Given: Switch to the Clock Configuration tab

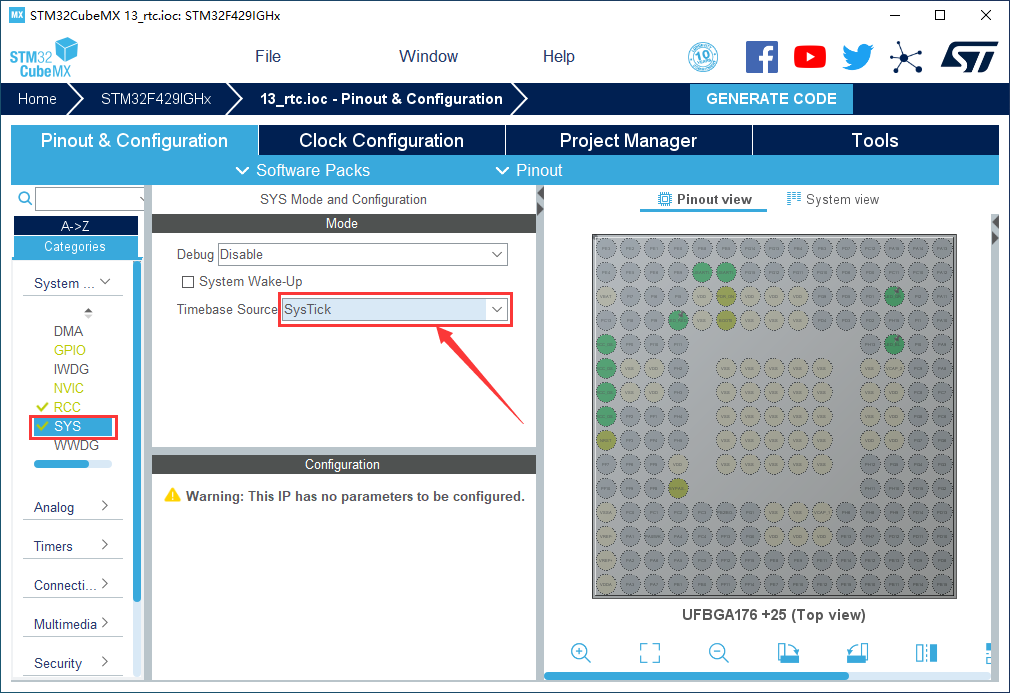Looking at the screenshot, I should click(x=381, y=141).
